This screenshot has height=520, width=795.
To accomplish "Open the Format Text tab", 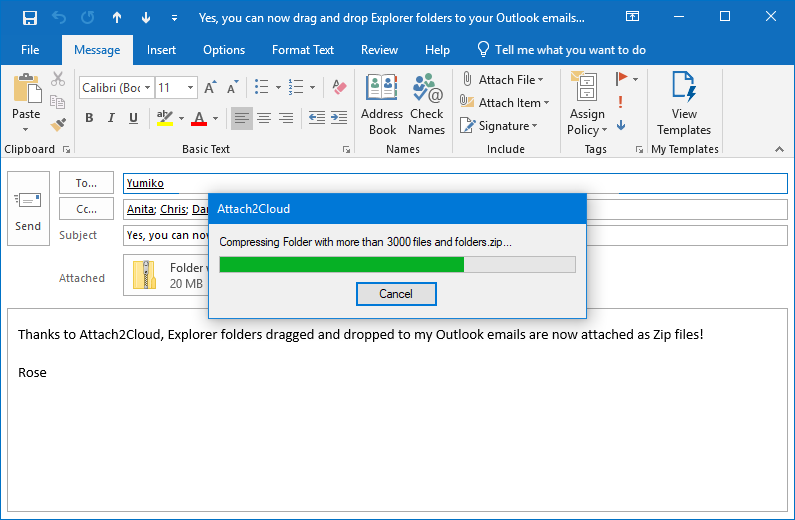I will 303,50.
